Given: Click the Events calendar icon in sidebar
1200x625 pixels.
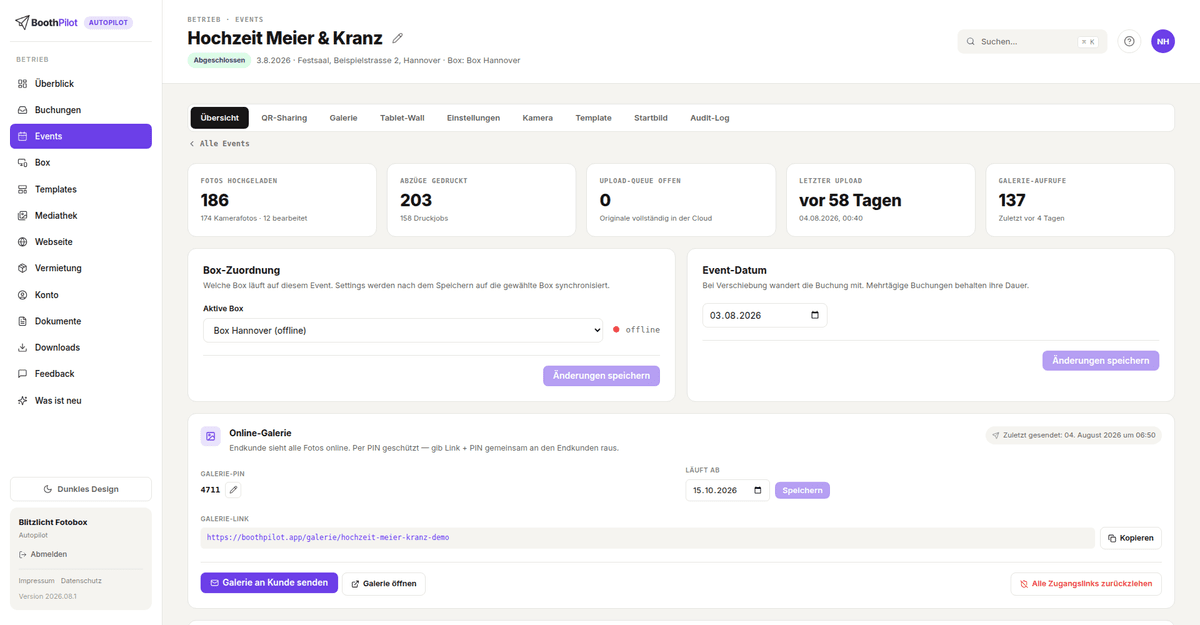Looking at the screenshot, I should point(23,136).
